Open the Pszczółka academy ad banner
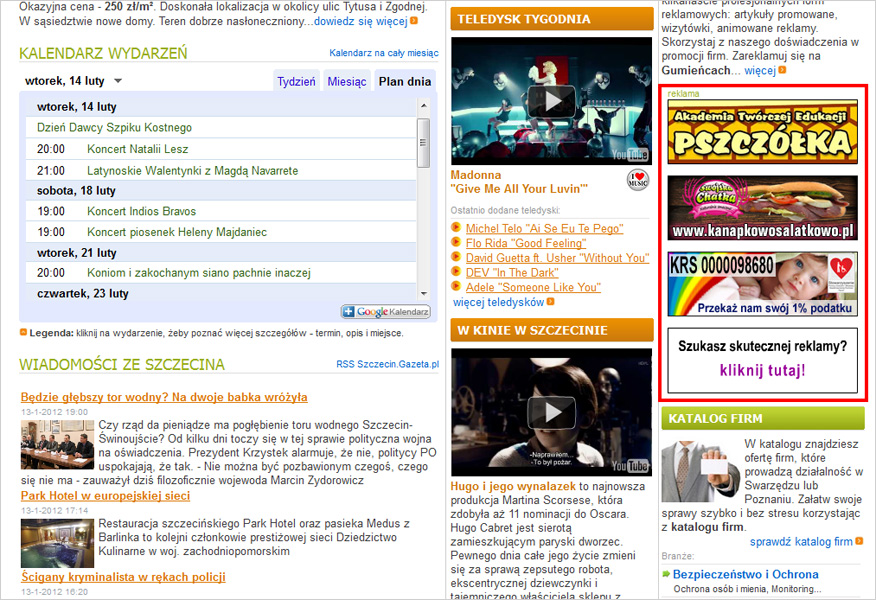The image size is (876, 600). pyautogui.click(x=763, y=132)
